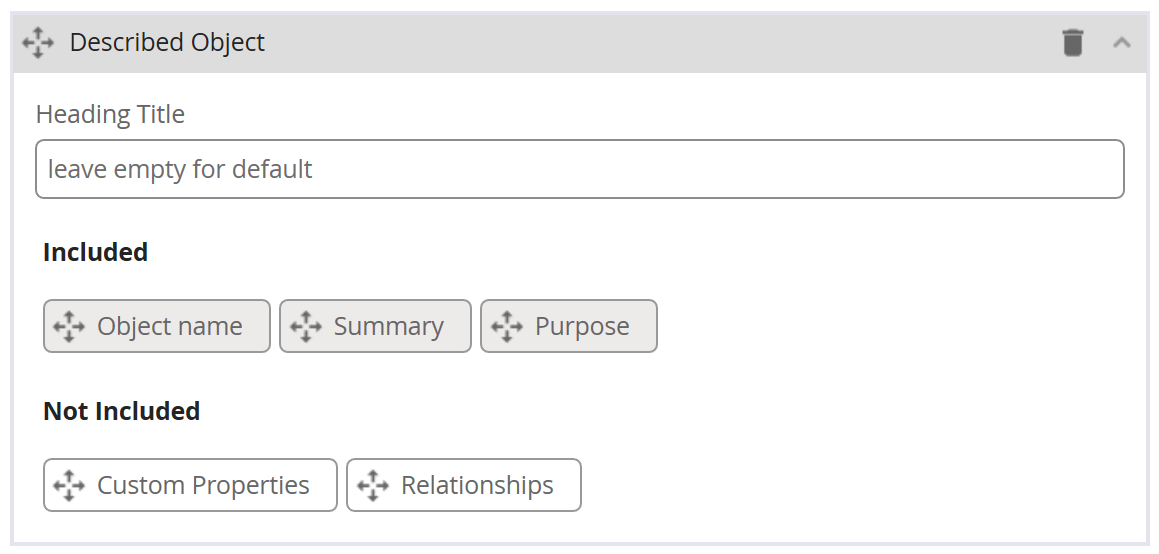Click the Included section heading
The width and height of the screenshot is (1159, 554).
[95, 252]
